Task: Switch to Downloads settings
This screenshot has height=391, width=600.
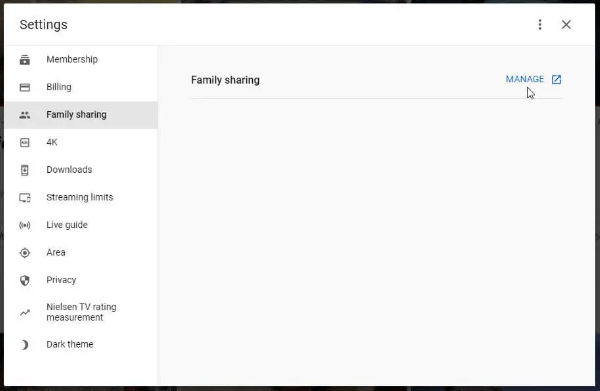Action: click(x=81, y=170)
